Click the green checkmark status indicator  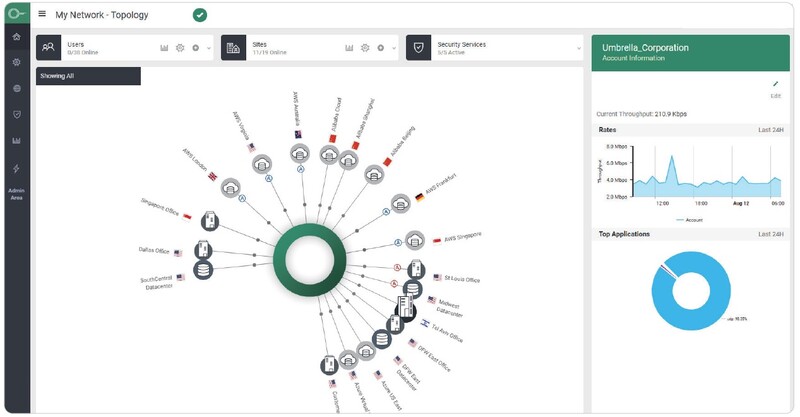tap(200, 15)
